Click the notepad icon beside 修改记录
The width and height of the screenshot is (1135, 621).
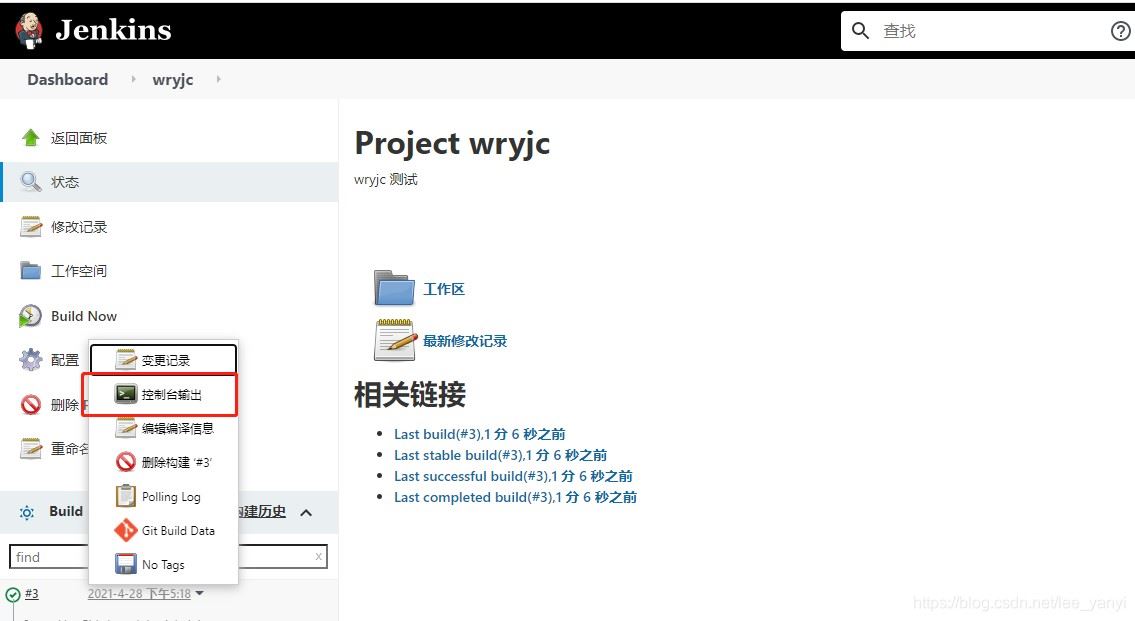30,227
